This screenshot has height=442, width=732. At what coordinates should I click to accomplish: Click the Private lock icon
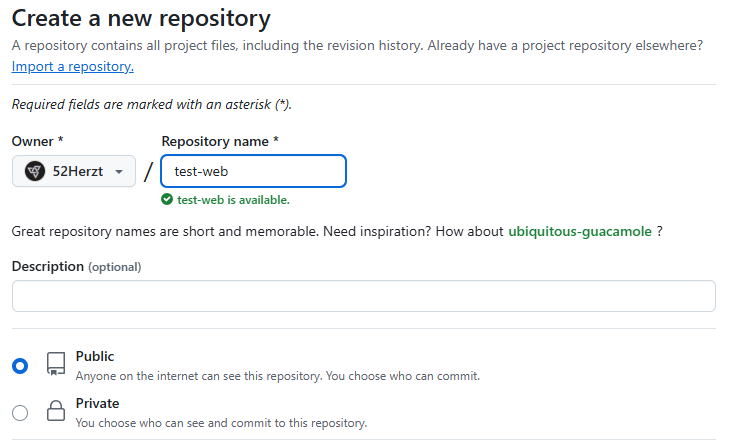point(56,412)
